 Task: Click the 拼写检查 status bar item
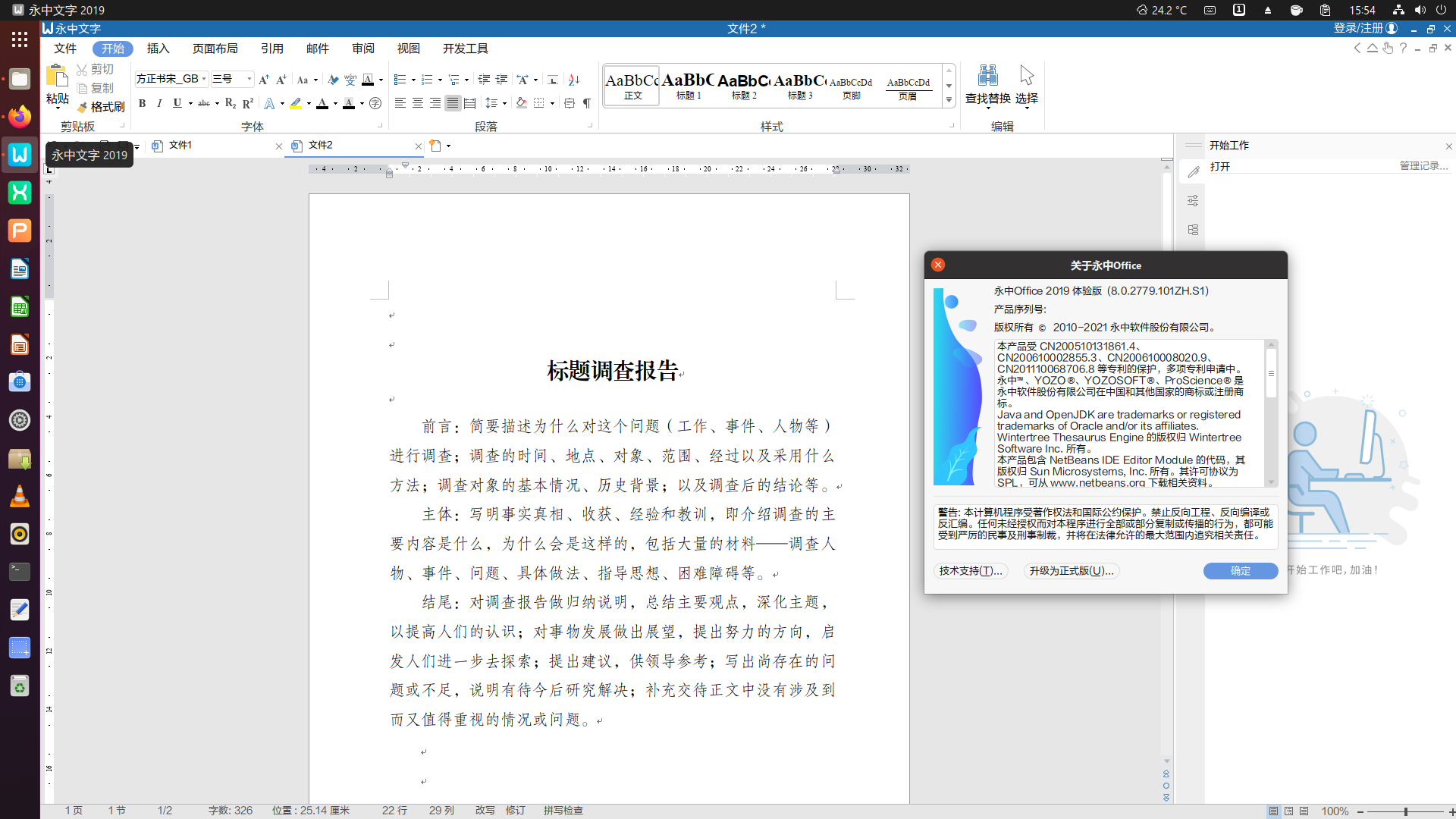click(x=563, y=811)
